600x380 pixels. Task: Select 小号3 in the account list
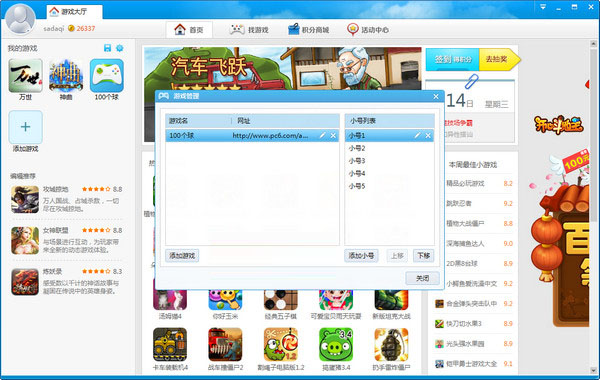pos(390,161)
